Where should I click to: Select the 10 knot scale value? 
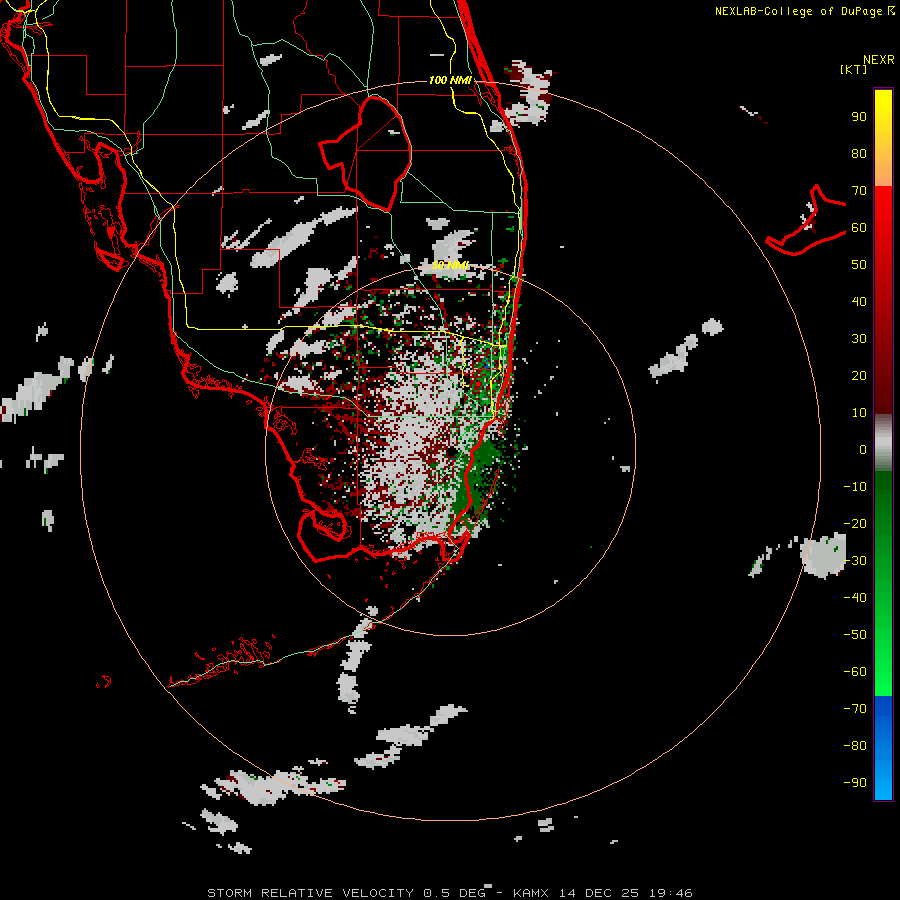tap(859, 413)
